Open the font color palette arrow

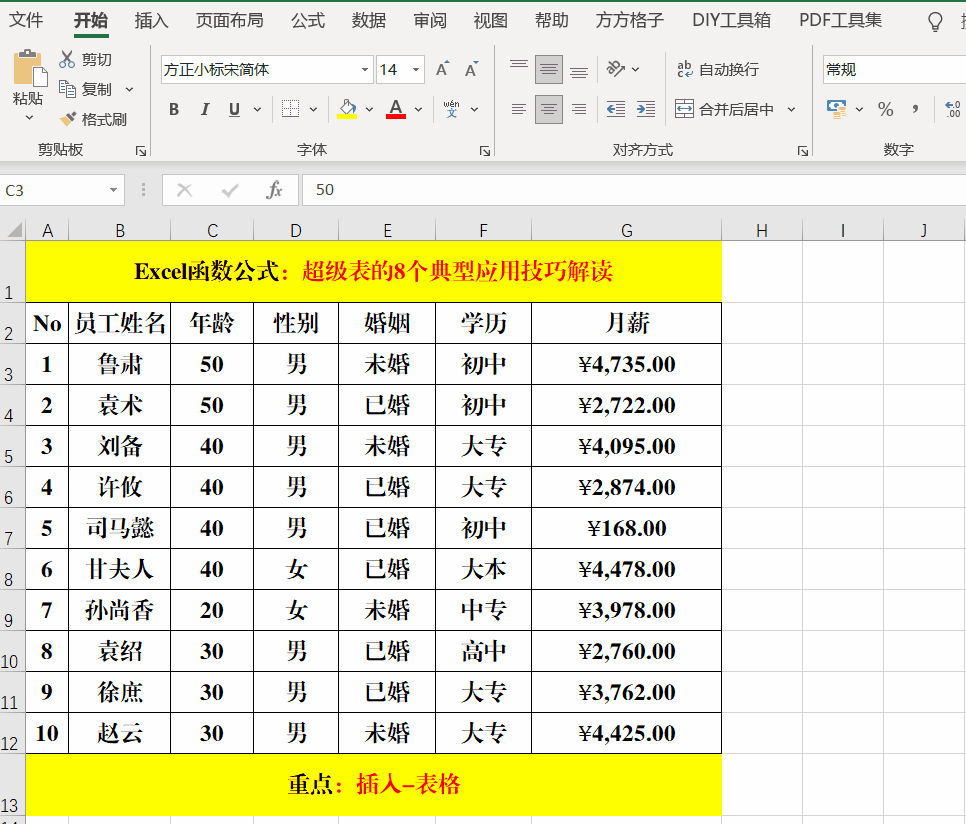pos(418,109)
